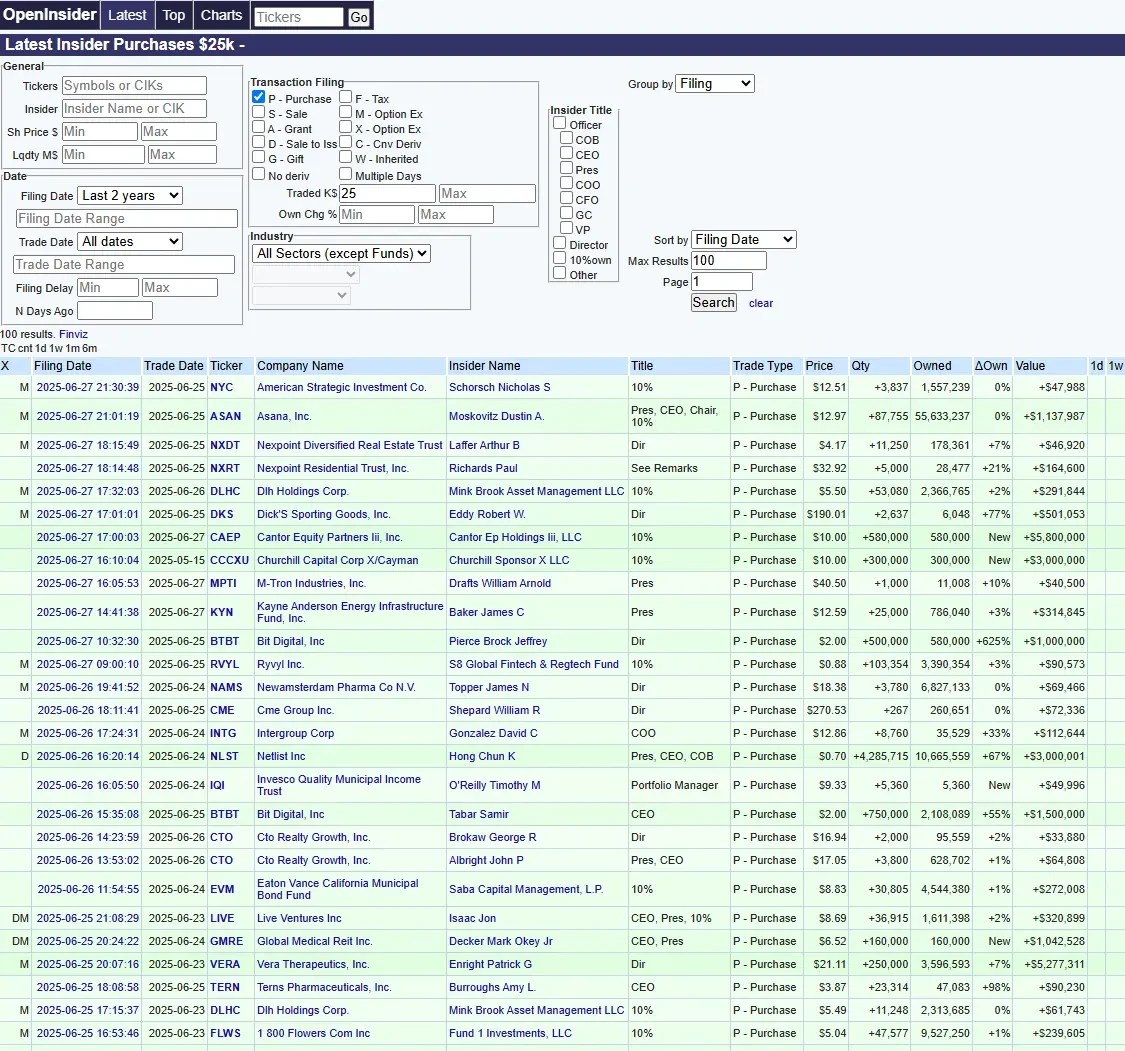
Task: Open the Pierce Brock Jeffrey insider link
Action: (498, 641)
